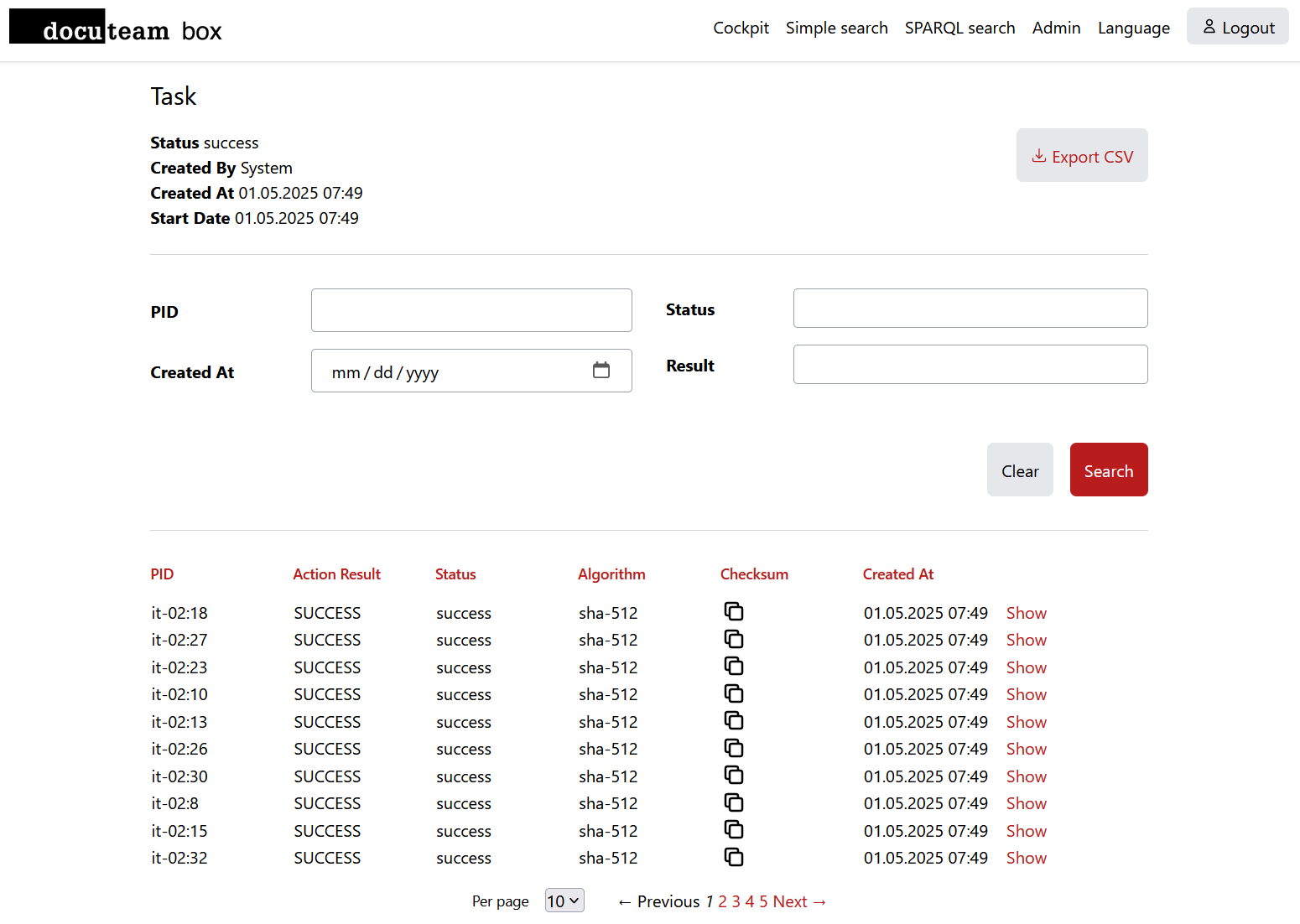The height and width of the screenshot is (924, 1300).
Task: Open the Admin menu
Action: click(1056, 29)
